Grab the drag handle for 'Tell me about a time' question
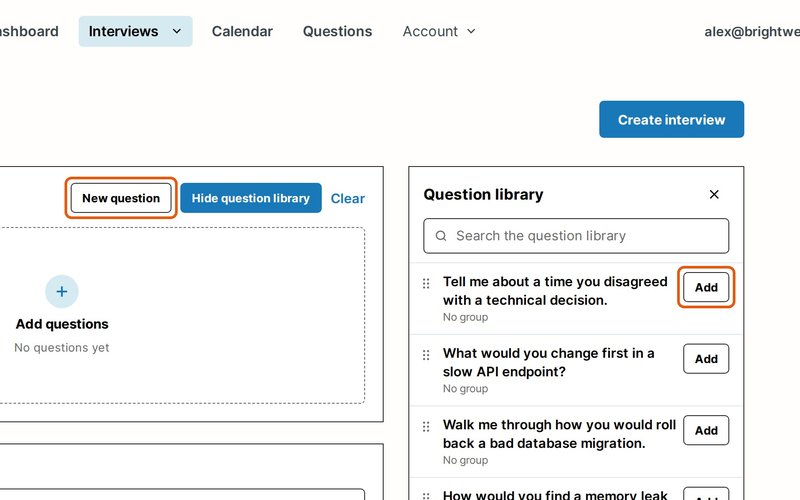 (426, 283)
